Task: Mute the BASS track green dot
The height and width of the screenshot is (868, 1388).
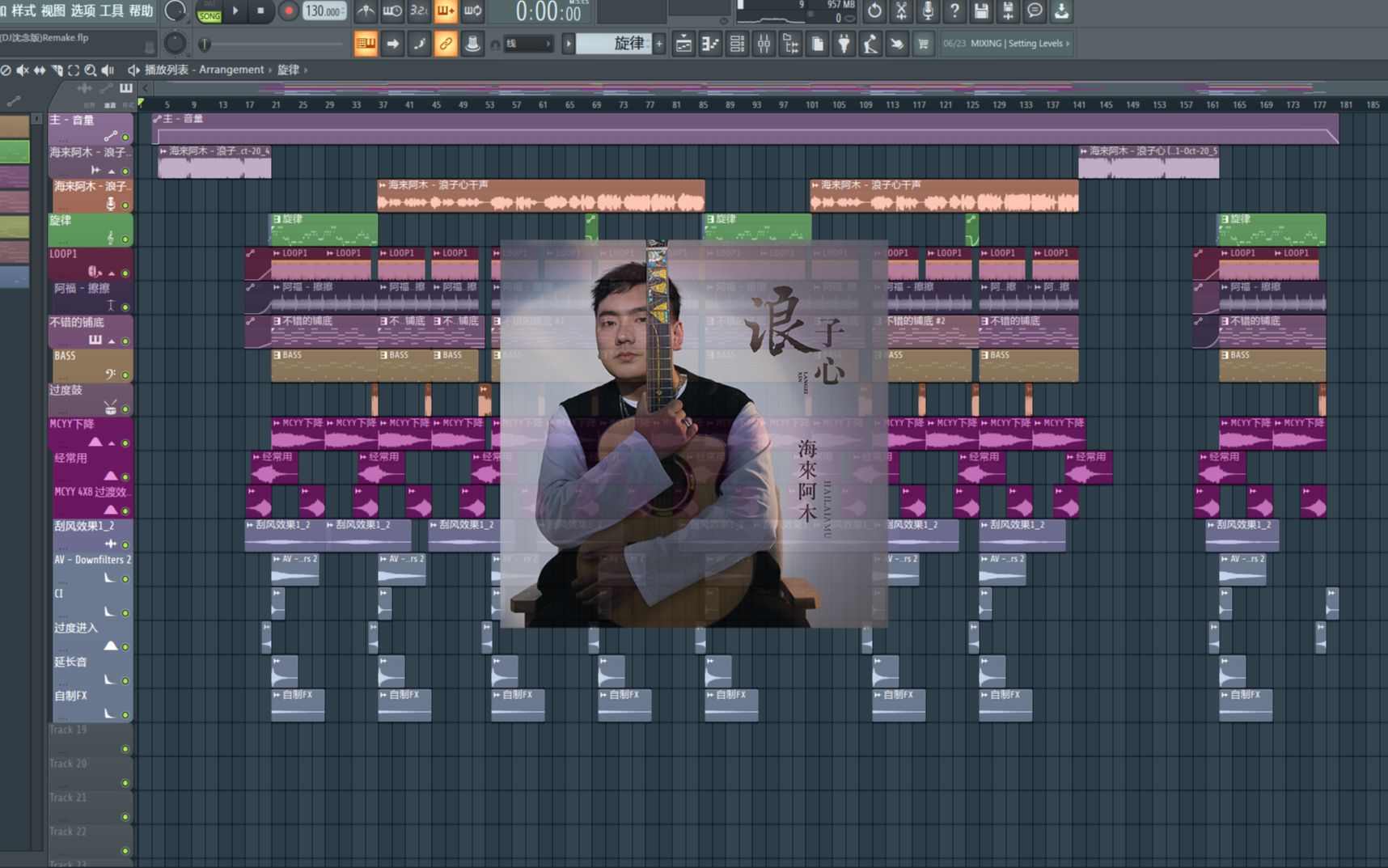Action: click(125, 375)
